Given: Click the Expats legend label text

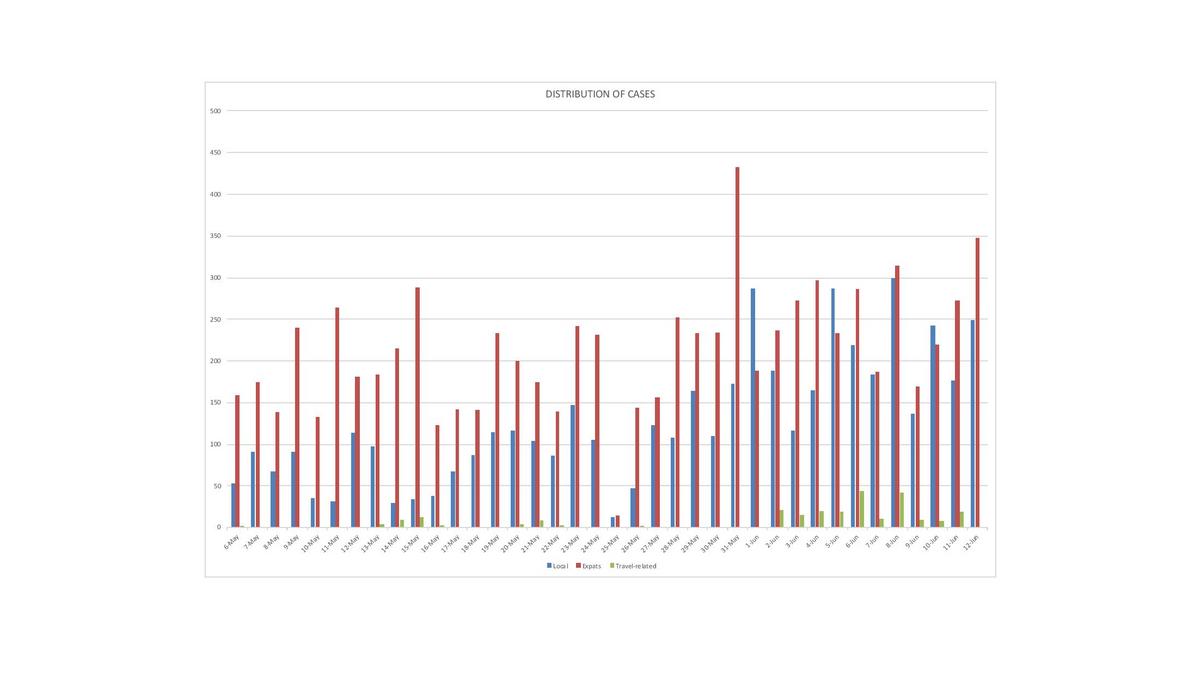Looking at the screenshot, I should [592, 566].
